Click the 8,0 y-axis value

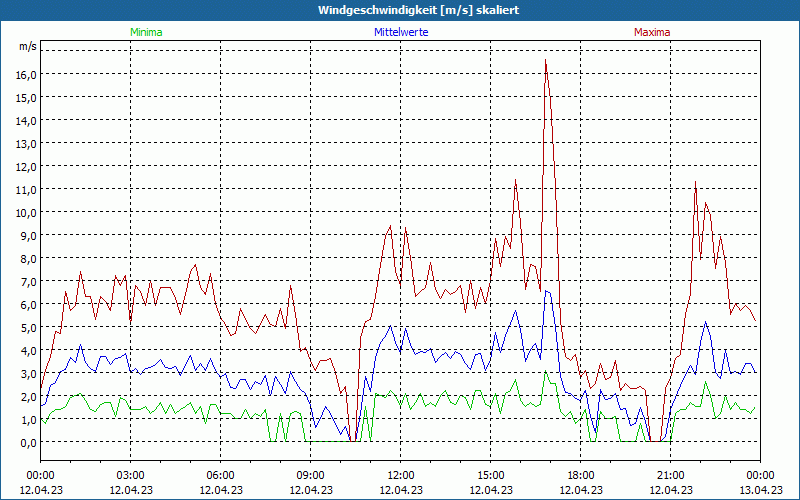(x=29, y=258)
